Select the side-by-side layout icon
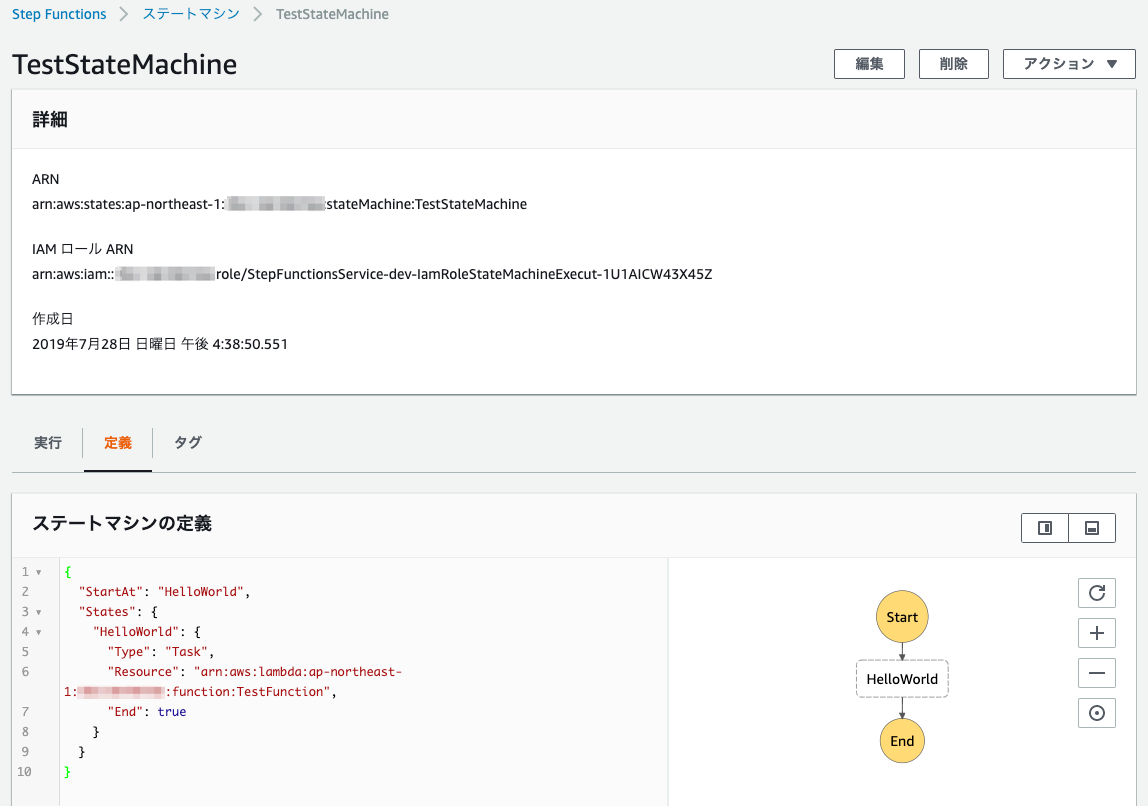1148x806 pixels. tap(1045, 528)
